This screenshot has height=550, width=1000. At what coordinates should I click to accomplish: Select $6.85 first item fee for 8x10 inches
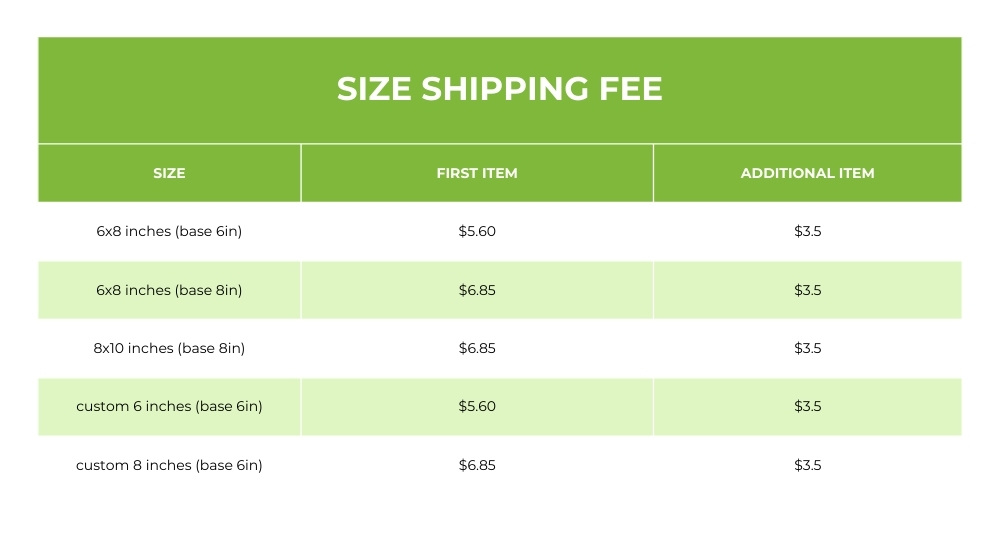pyautogui.click(x=477, y=348)
